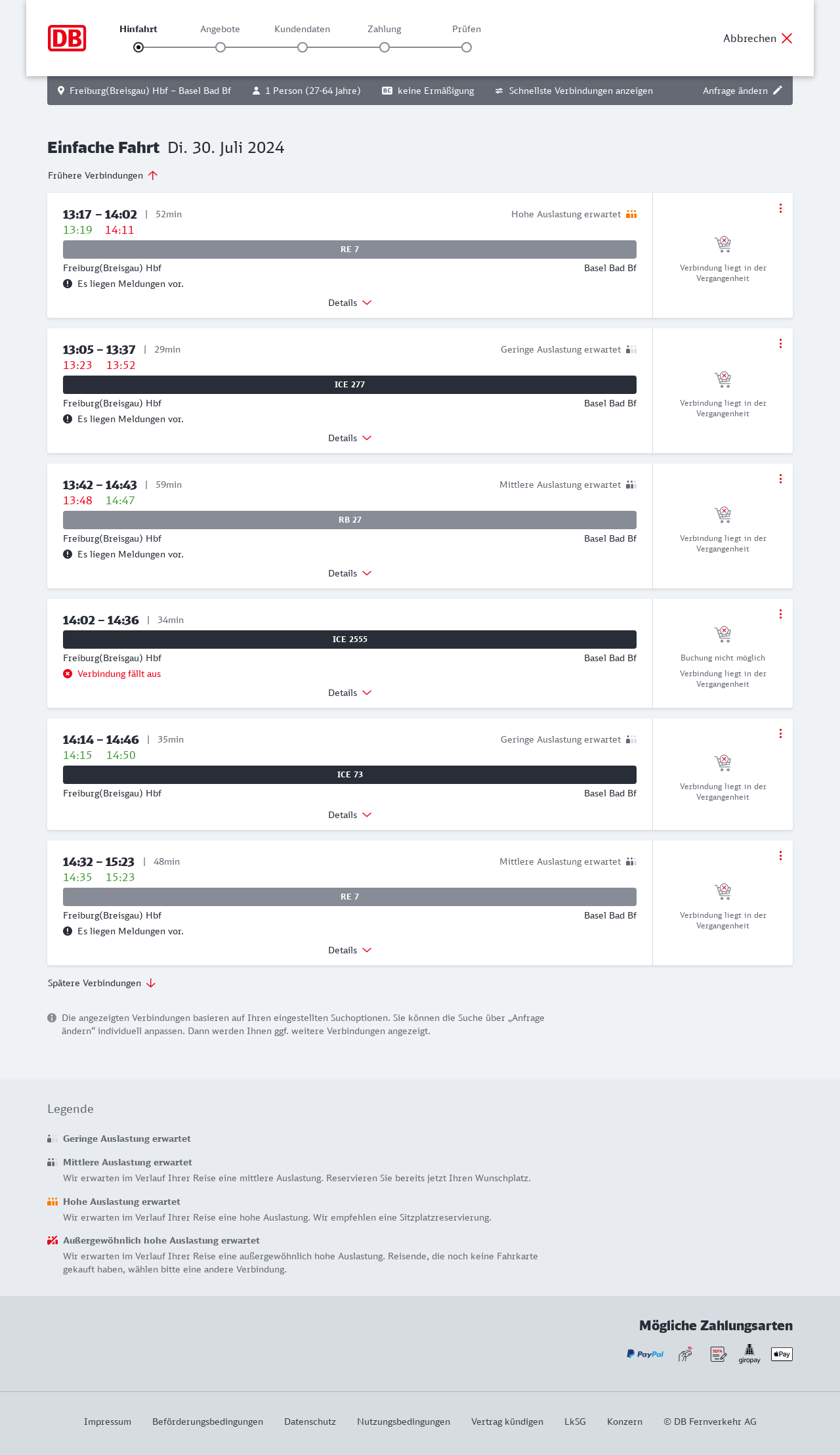This screenshot has height=1455, width=840.
Task: Select the Hinfahrt step circle
Action: tap(138, 47)
